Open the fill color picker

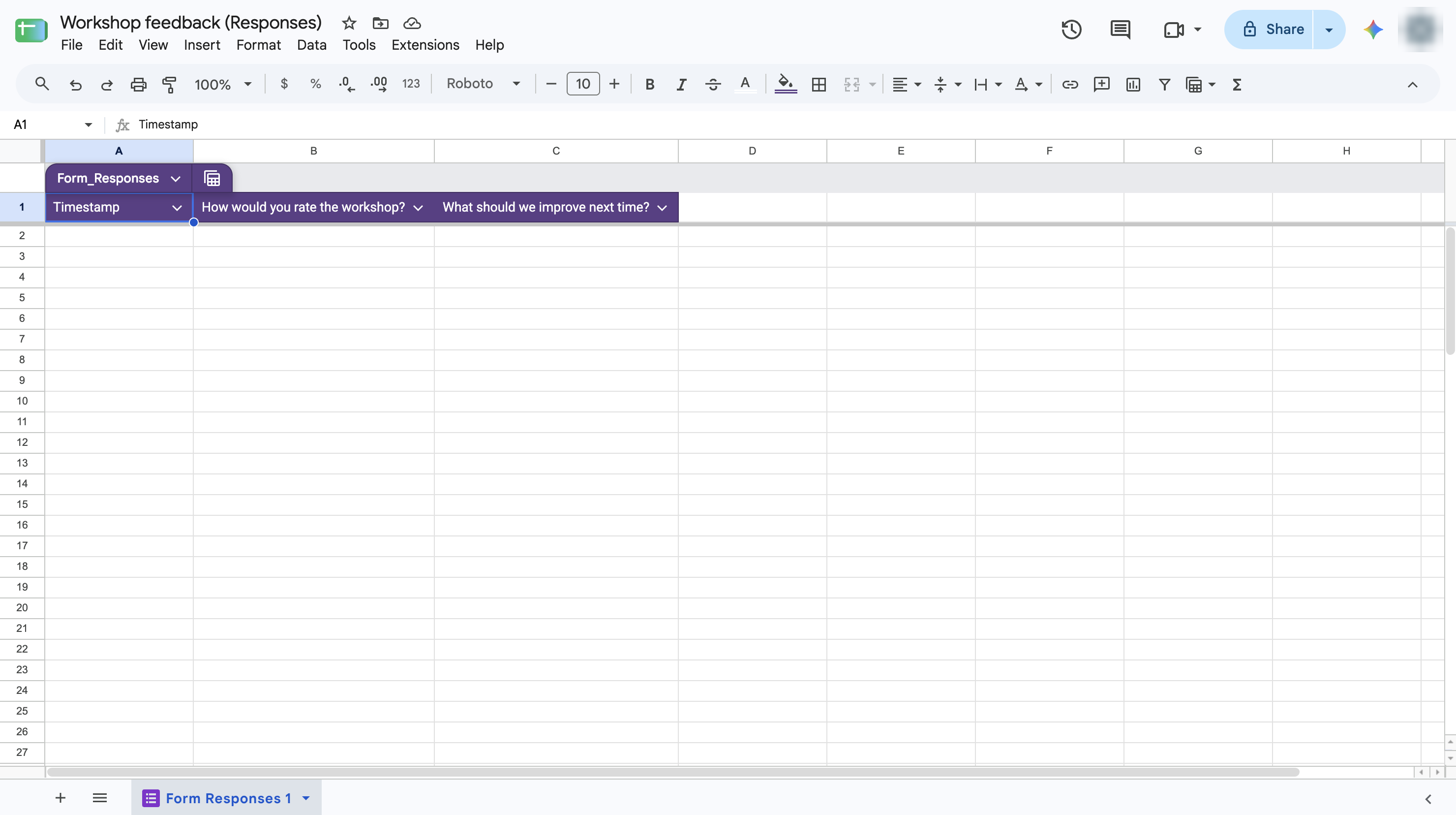785,84
